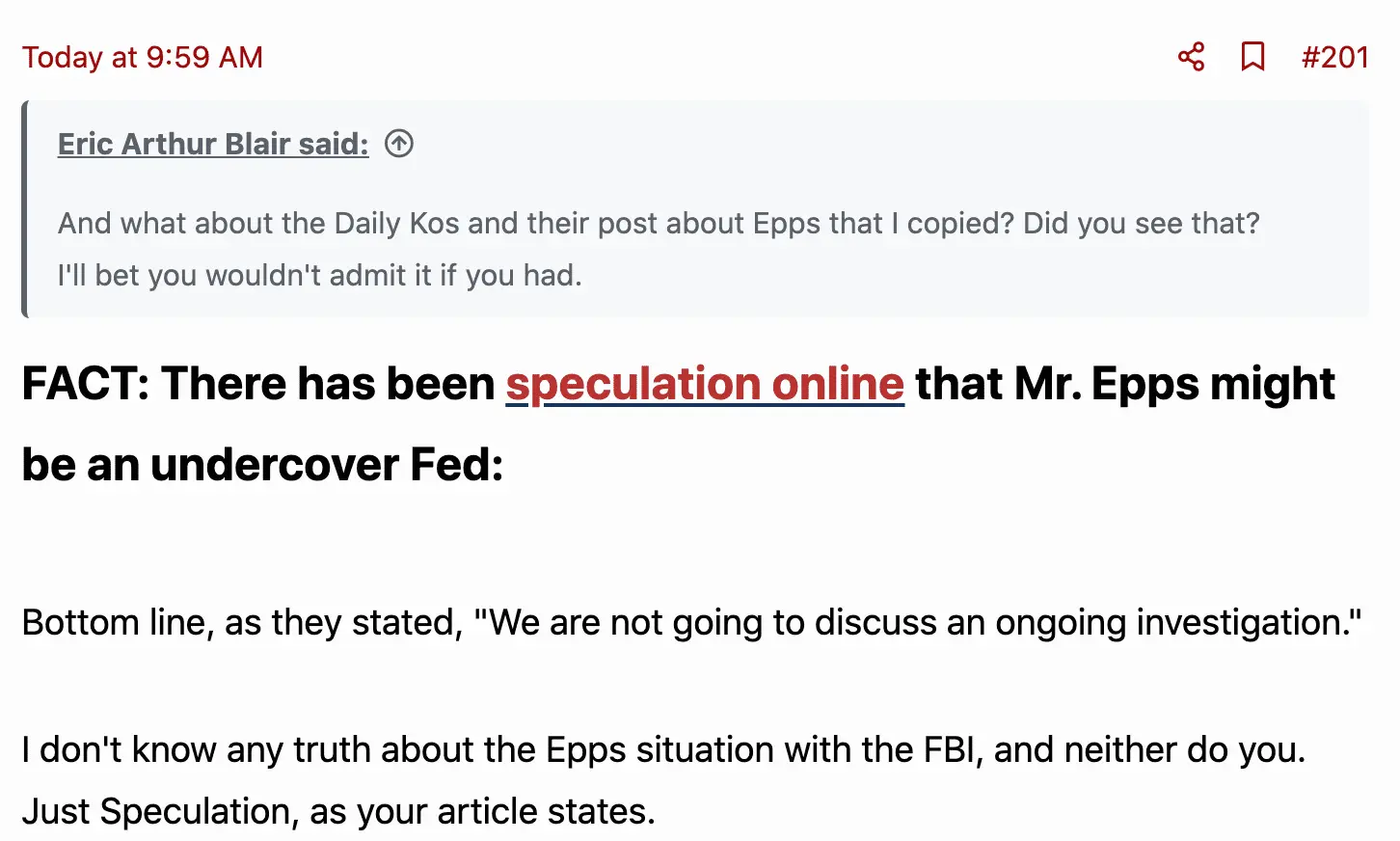The height and width of the screenshot is (841, 1400).
Task: Follow the "speculation online" hyperlink
Action: click(705, 384)
